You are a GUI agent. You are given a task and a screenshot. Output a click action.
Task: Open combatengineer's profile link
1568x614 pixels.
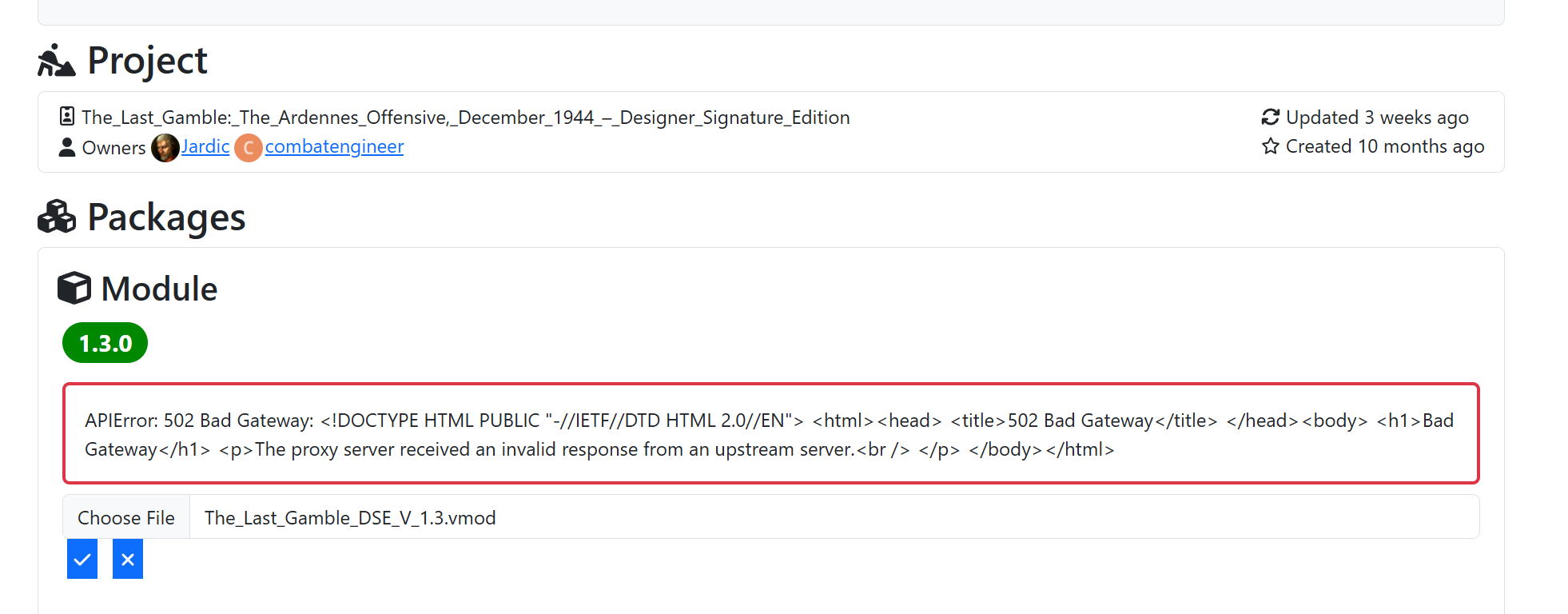[x=334, y=146]
